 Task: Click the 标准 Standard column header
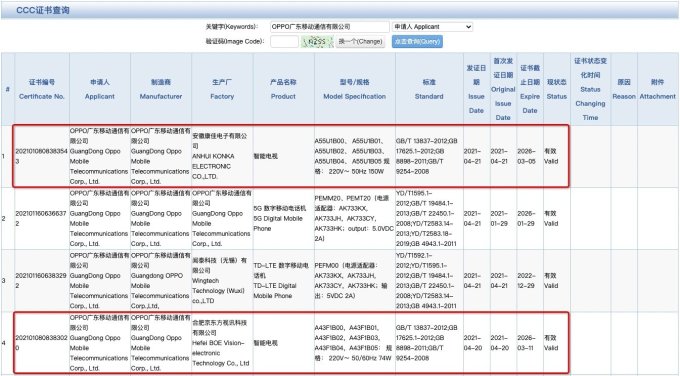429,89
